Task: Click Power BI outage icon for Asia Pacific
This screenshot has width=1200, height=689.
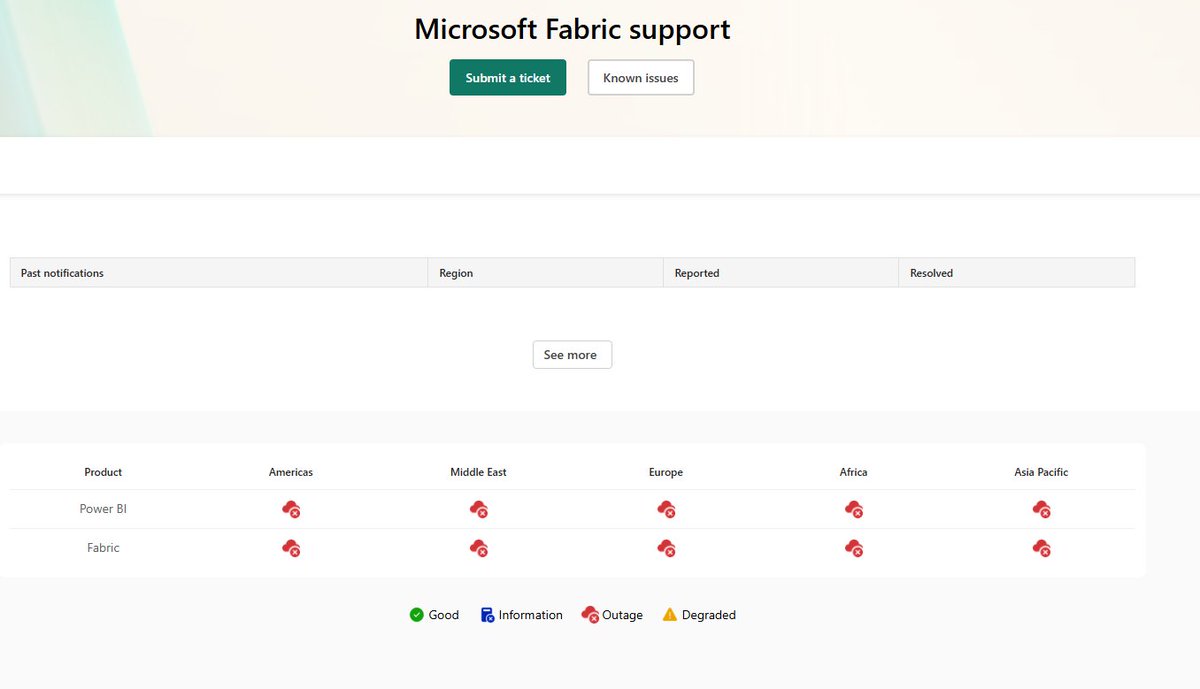Action: (1041, 509)
